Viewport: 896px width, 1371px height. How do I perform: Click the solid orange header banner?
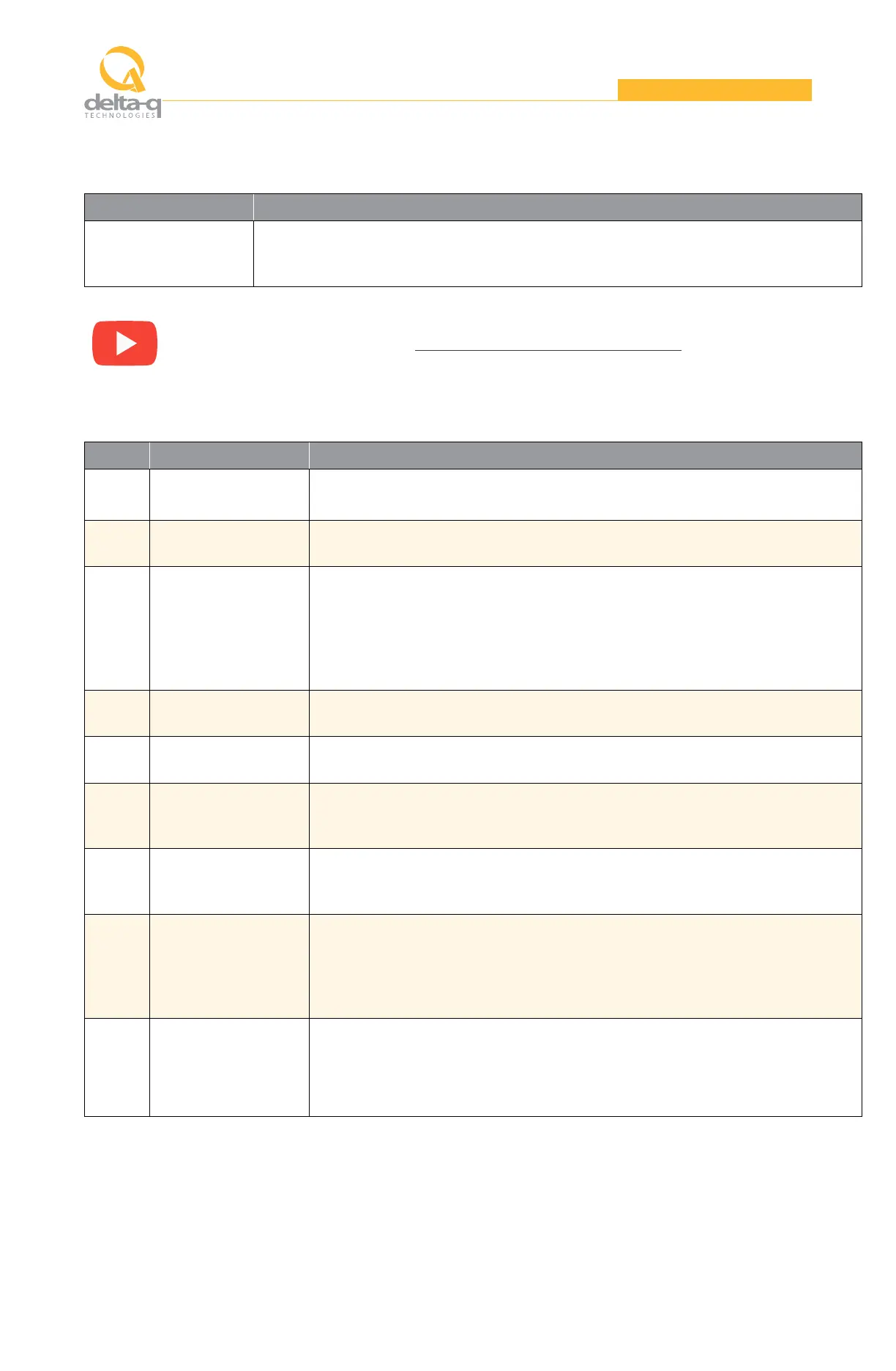(x=714, y=89)
